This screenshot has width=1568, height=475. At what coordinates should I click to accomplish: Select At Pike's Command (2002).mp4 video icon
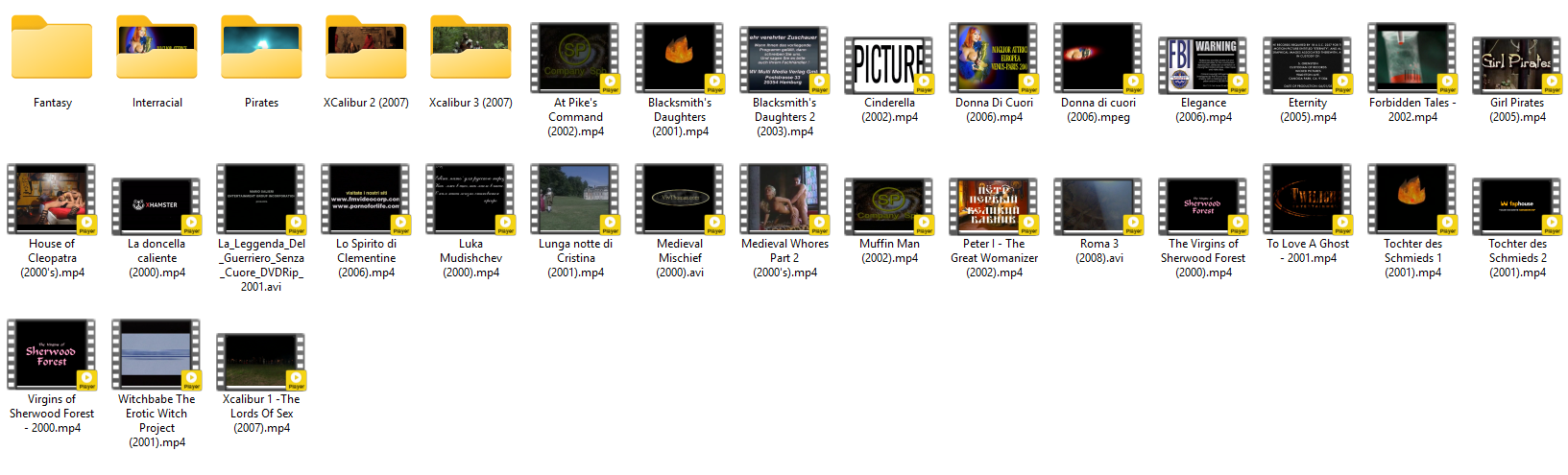click(575, 59)
